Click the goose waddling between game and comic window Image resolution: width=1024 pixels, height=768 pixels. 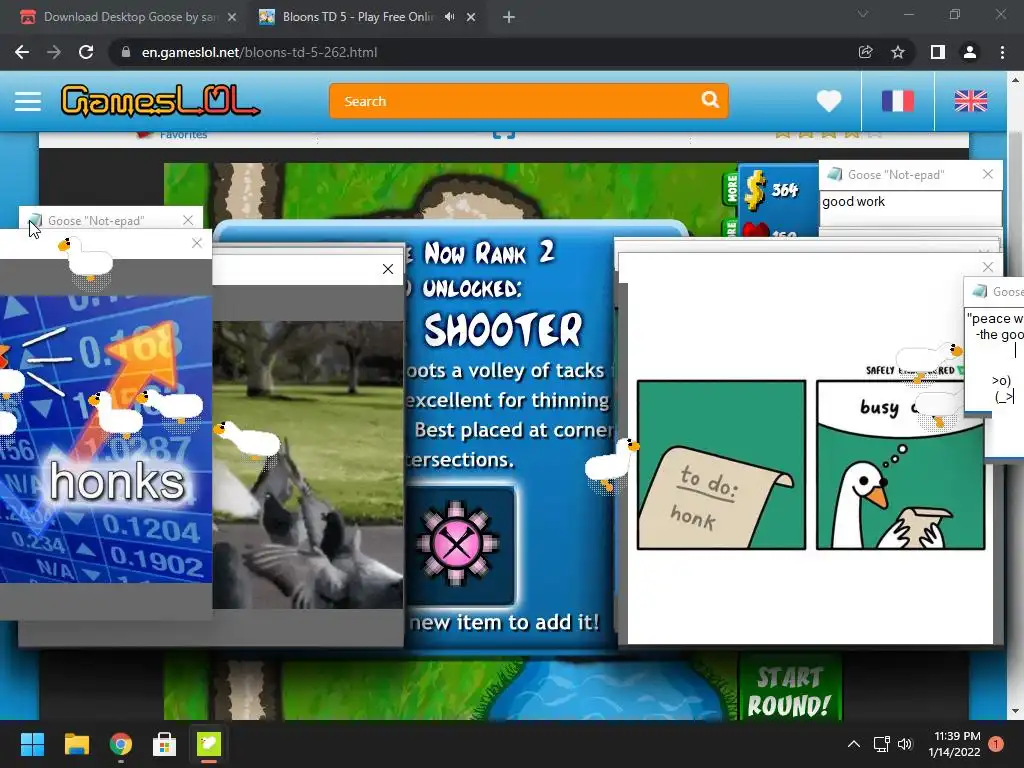pyautogui.click(x=611, y=465)
